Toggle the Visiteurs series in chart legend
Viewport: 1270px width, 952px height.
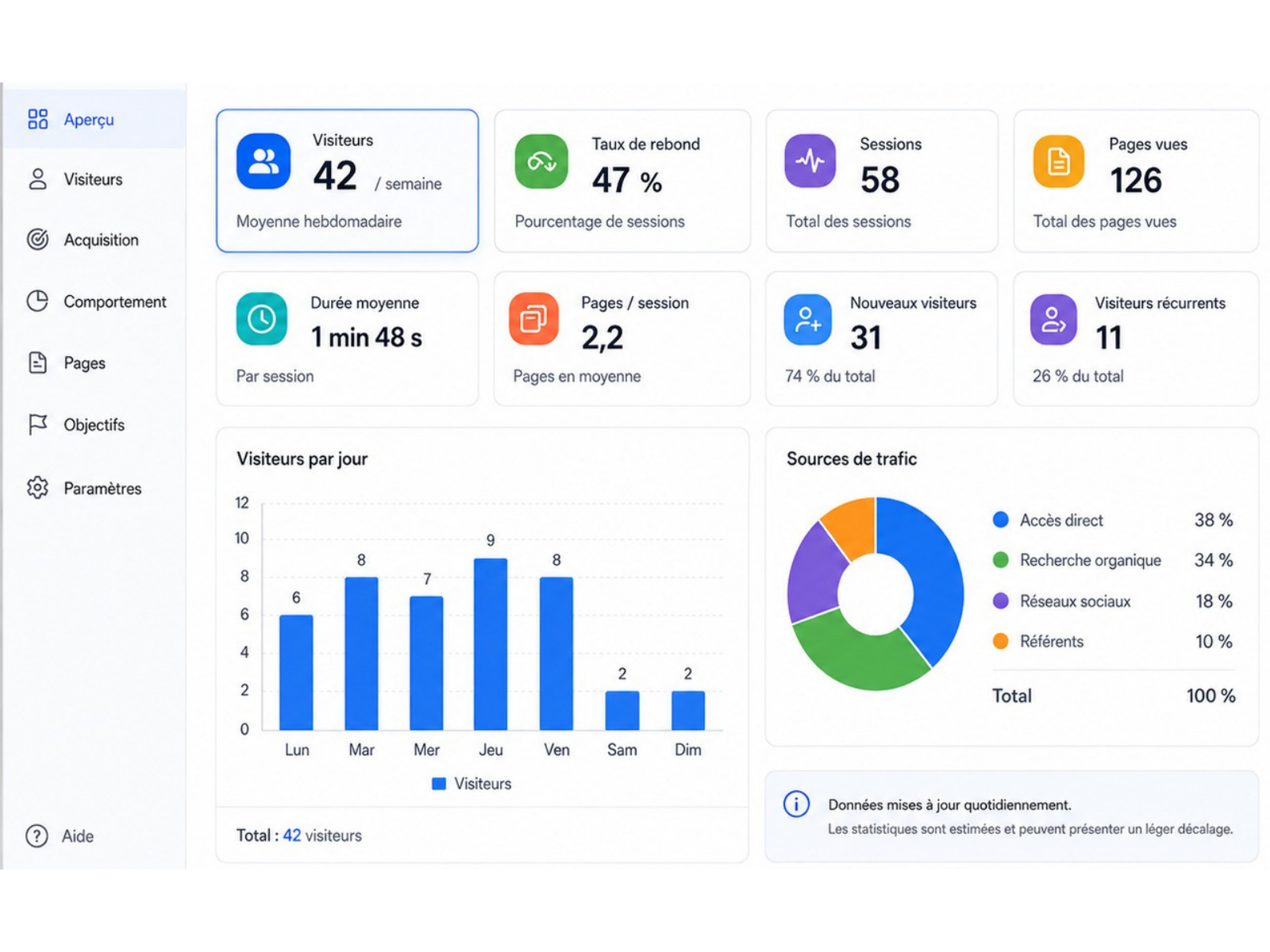(471, 784)
